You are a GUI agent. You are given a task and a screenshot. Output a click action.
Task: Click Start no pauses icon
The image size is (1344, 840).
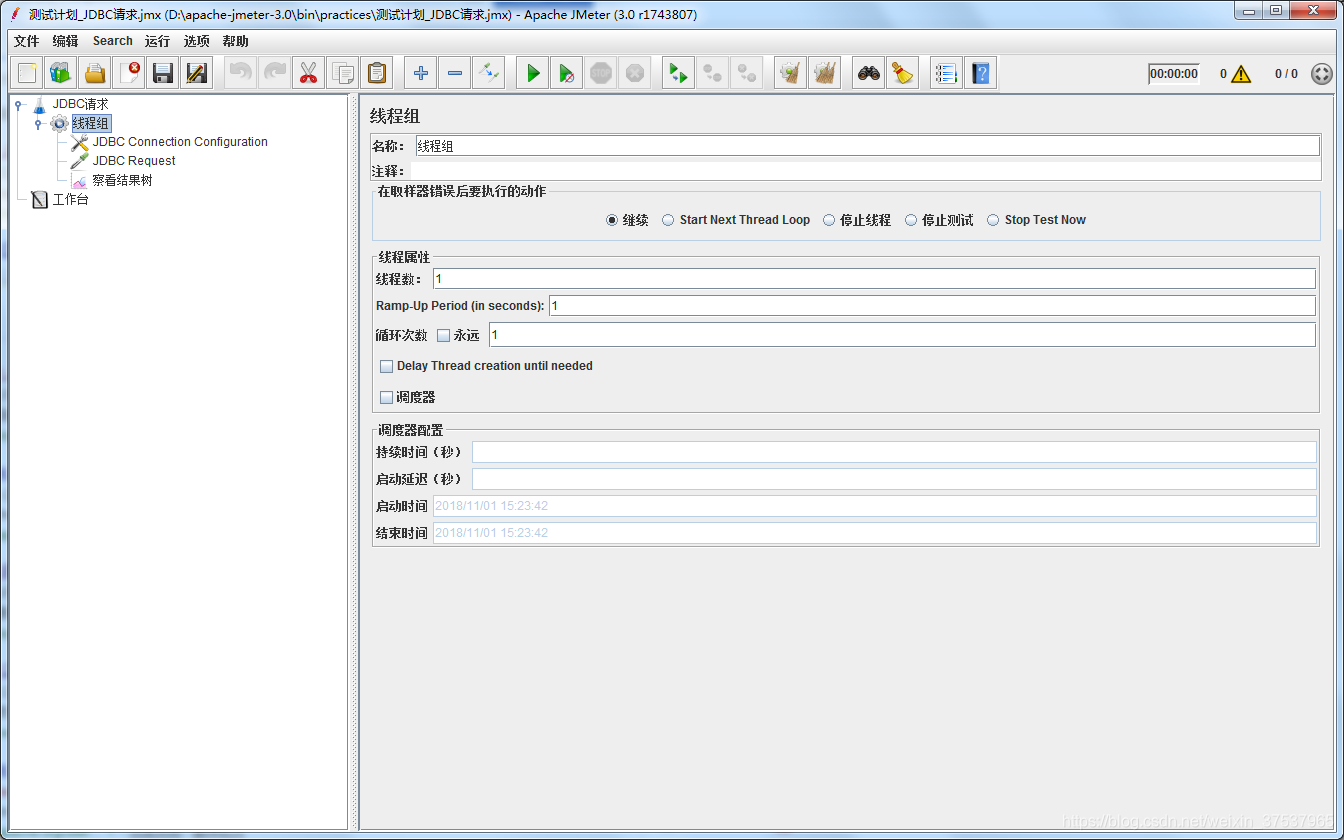567,73
